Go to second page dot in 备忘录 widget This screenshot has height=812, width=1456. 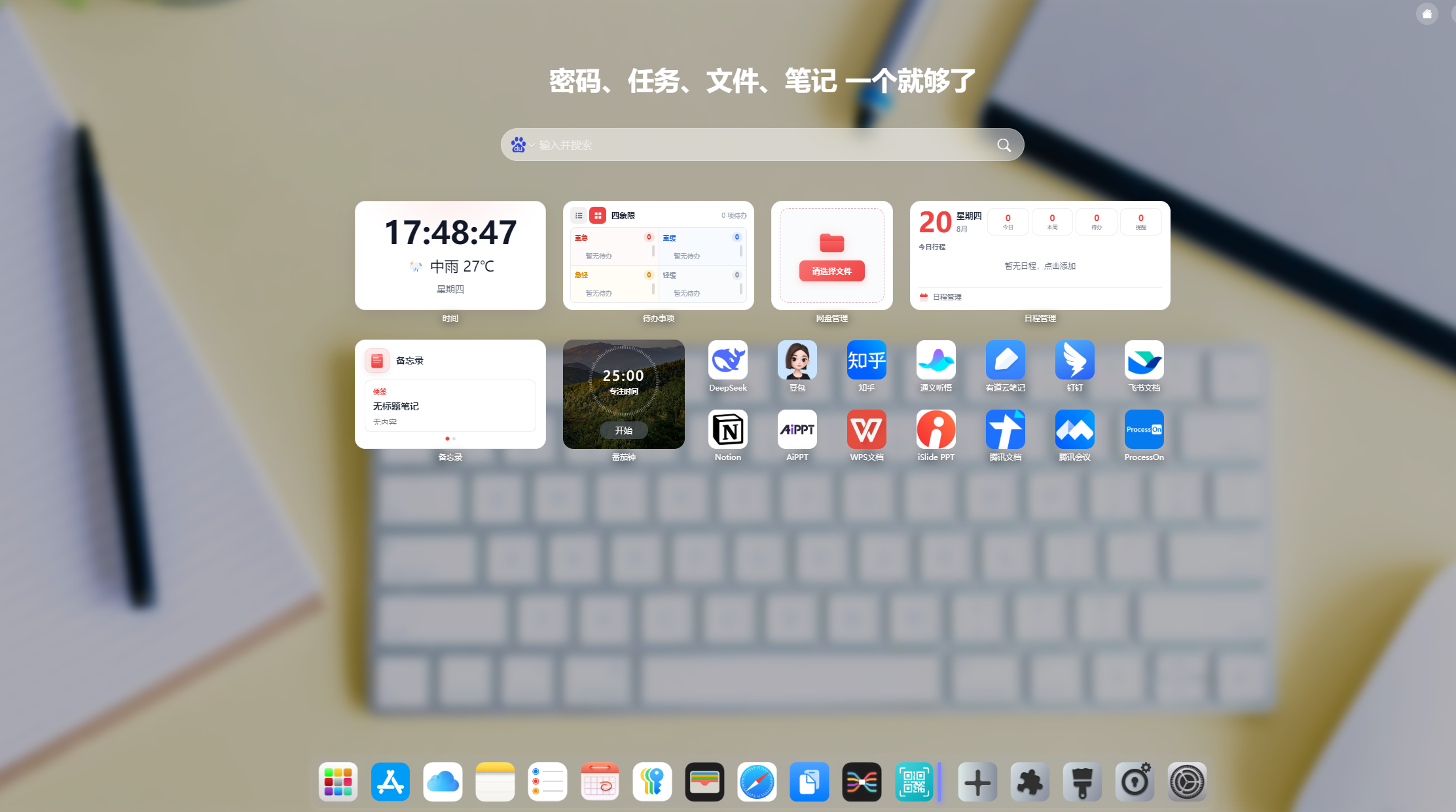click(x=454, y=438)
